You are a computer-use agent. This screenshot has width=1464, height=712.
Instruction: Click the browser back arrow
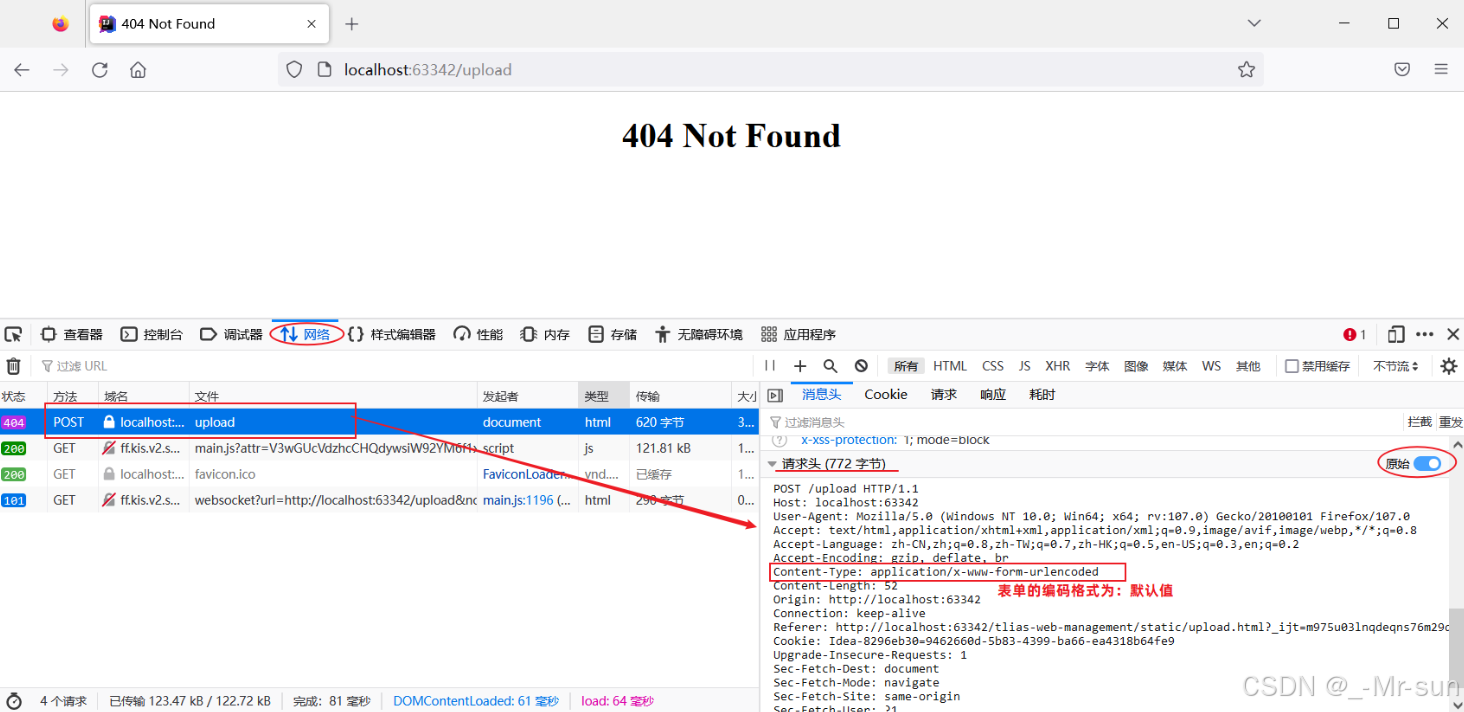(22, 70)
